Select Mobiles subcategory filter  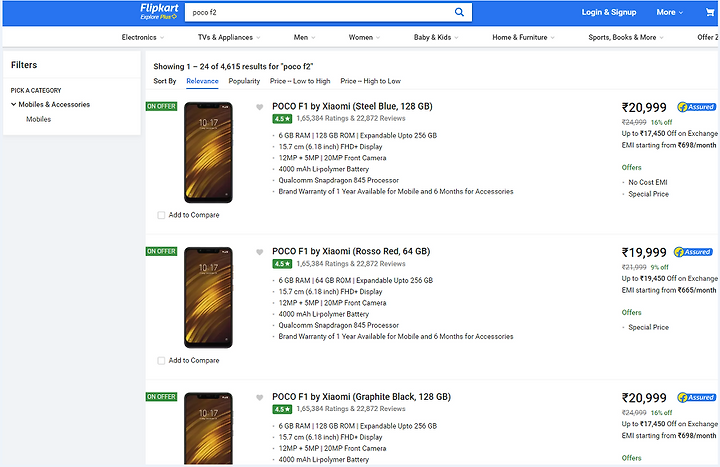(39, 119)
